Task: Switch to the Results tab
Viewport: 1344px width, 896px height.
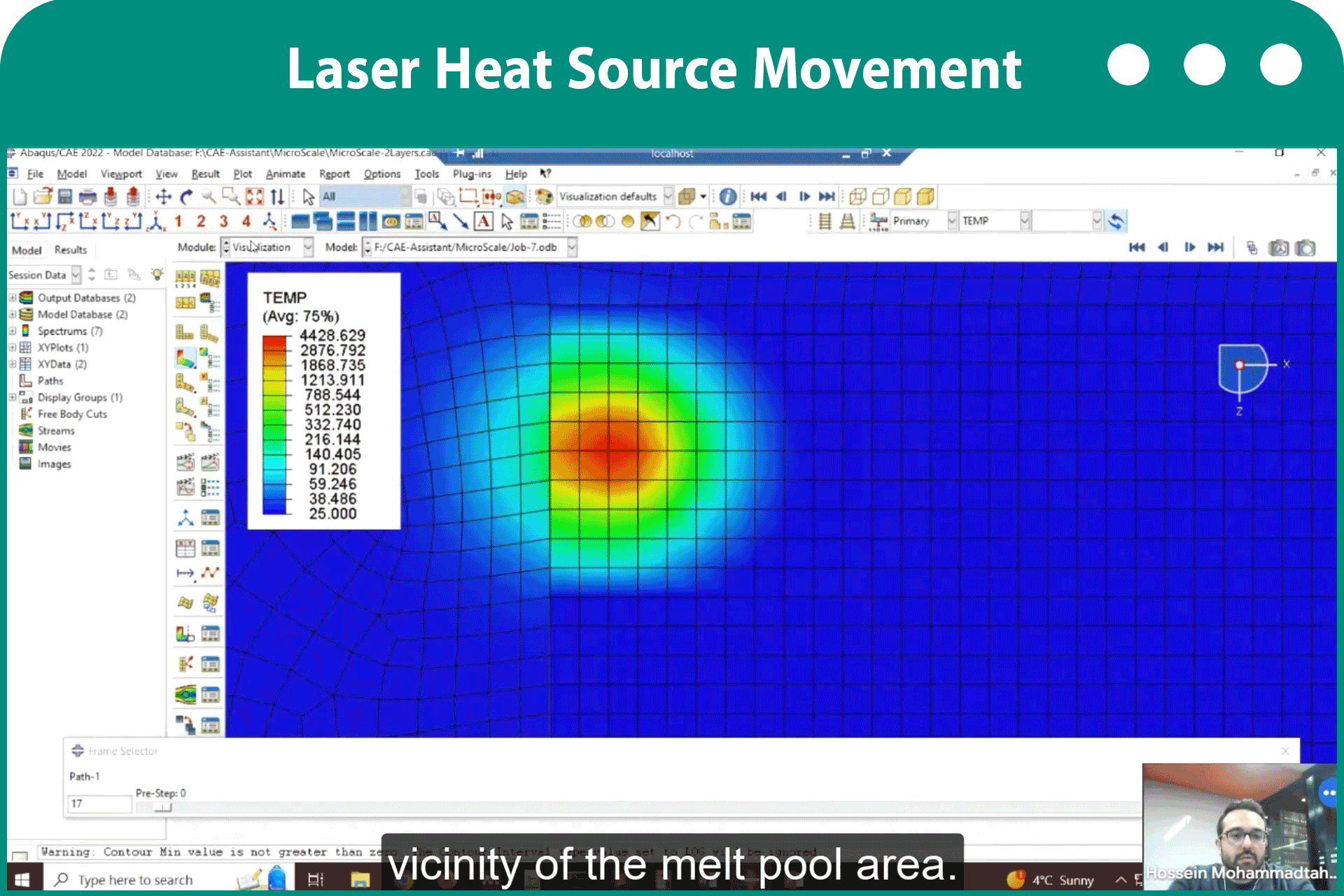Action: pos(71,250)
